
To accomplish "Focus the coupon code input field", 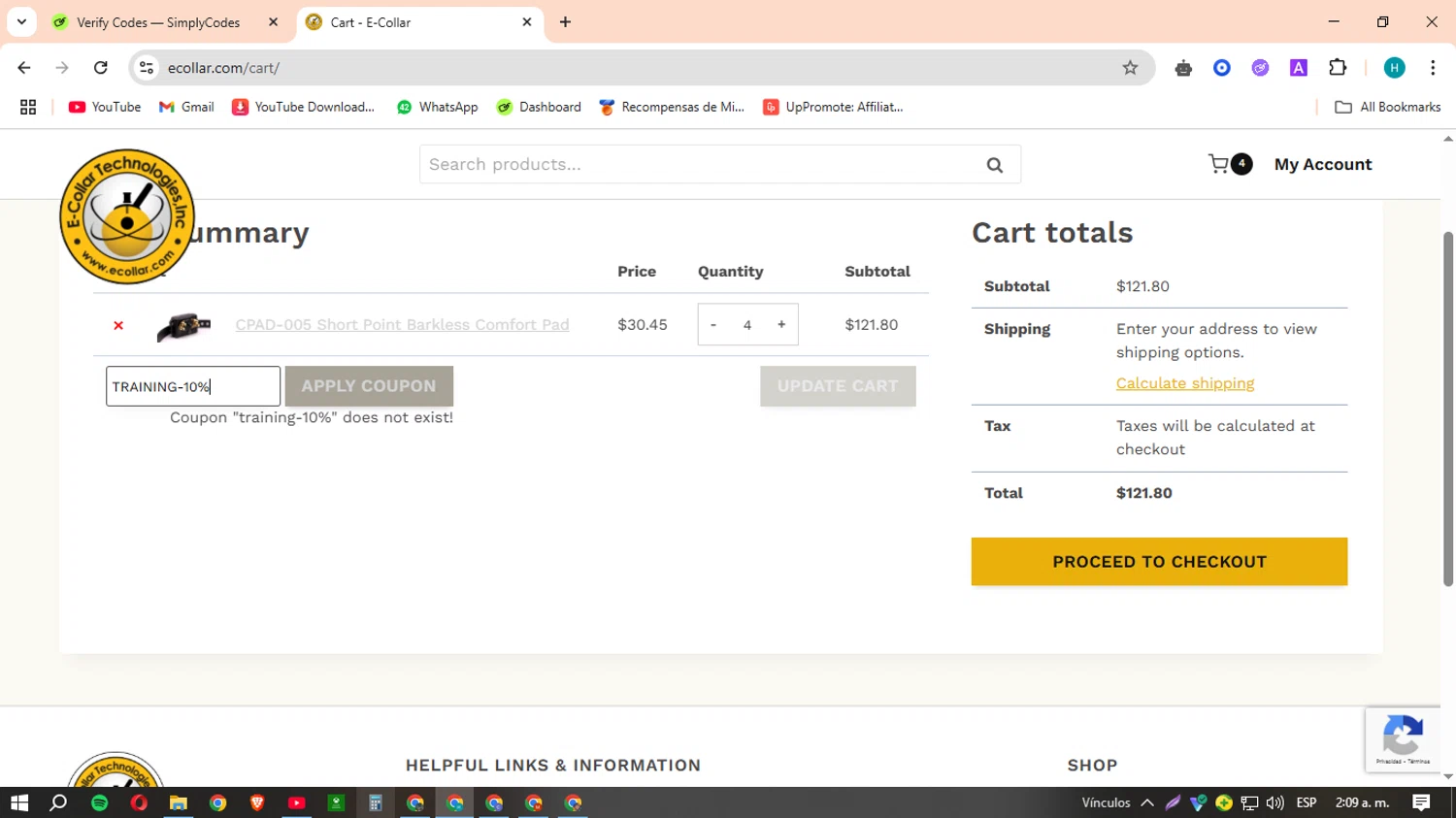I will [x=193, y=386].
